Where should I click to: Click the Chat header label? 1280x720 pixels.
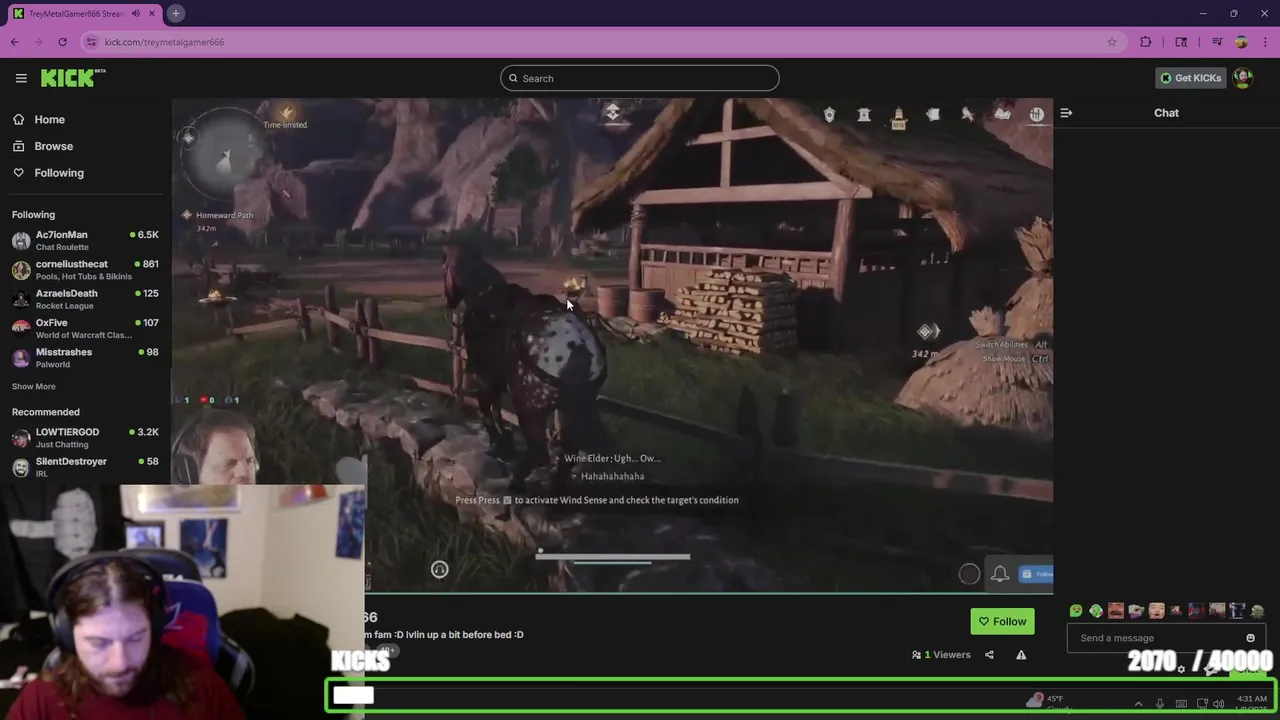click(1166, 113)
